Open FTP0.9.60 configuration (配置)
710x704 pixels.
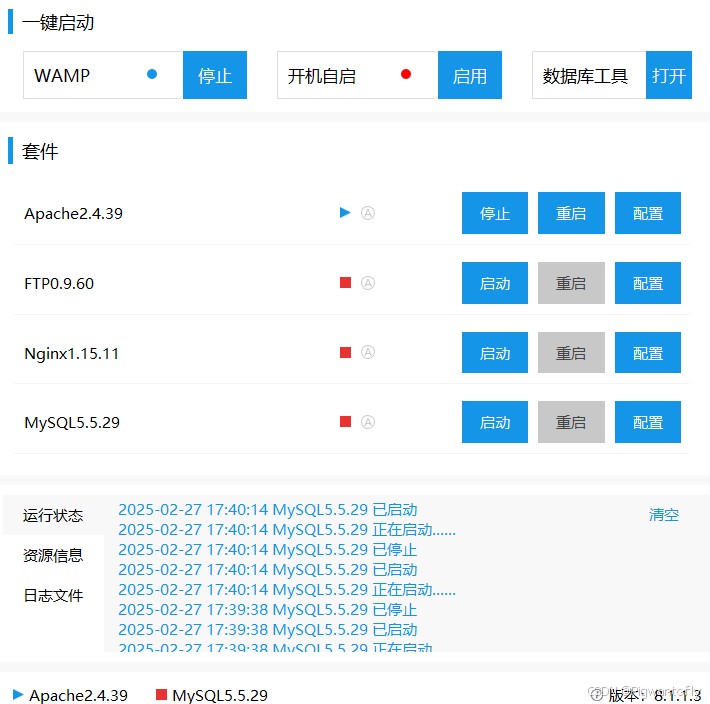click(648, 283)
